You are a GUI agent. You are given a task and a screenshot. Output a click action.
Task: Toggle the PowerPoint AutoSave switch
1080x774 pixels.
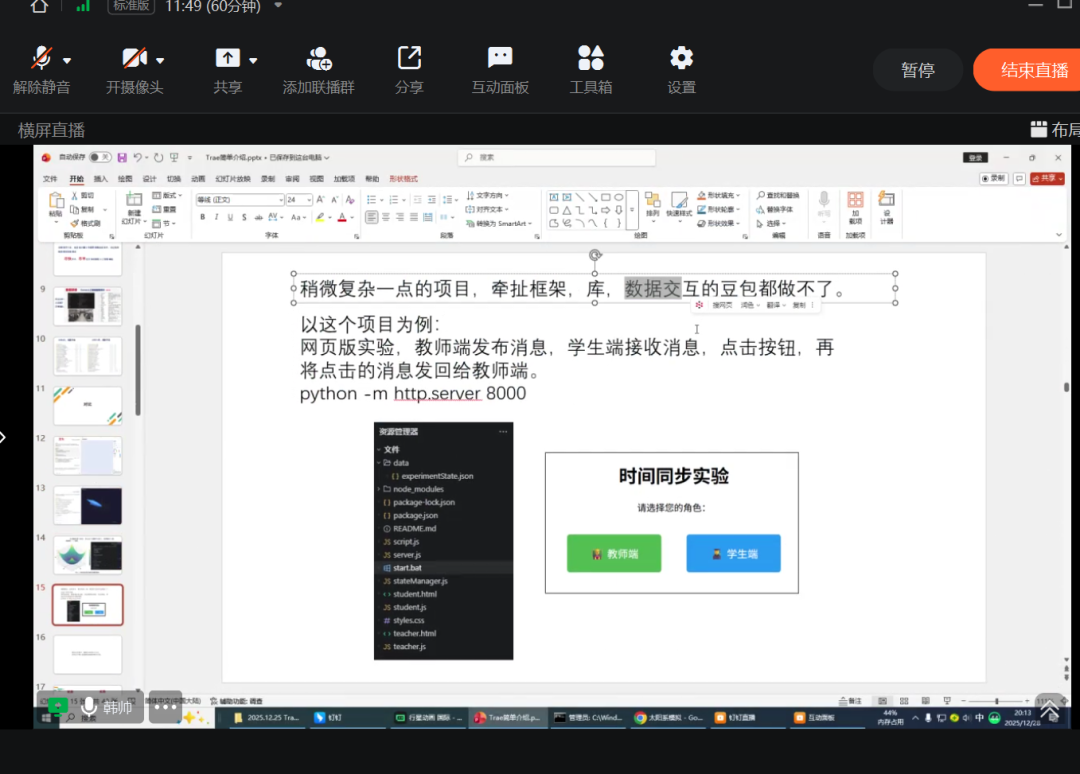coord(100,158)
